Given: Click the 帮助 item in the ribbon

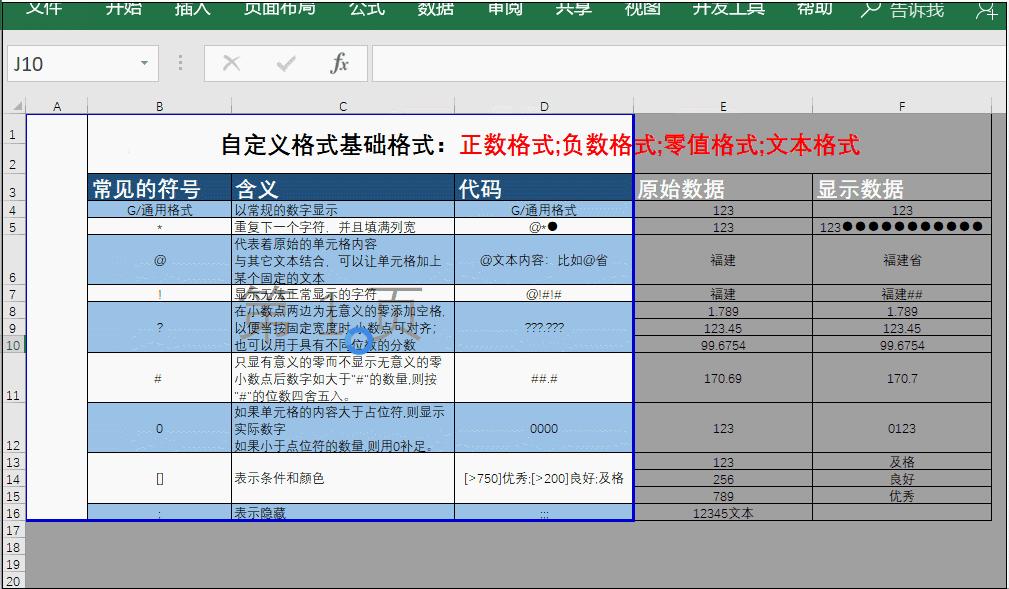Looking at the screenshot, I should (x=814, y=12).
